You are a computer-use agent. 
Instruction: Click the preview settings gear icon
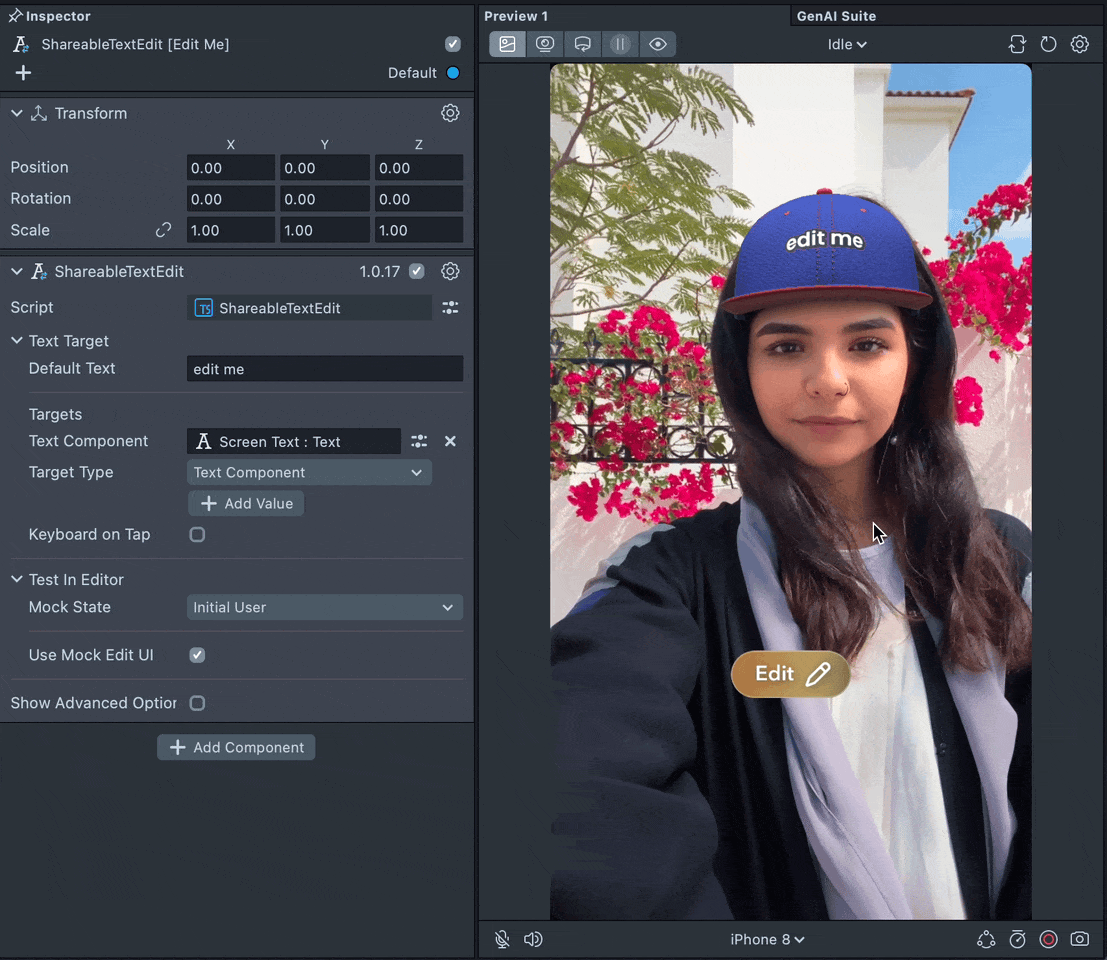(1080, 44)
